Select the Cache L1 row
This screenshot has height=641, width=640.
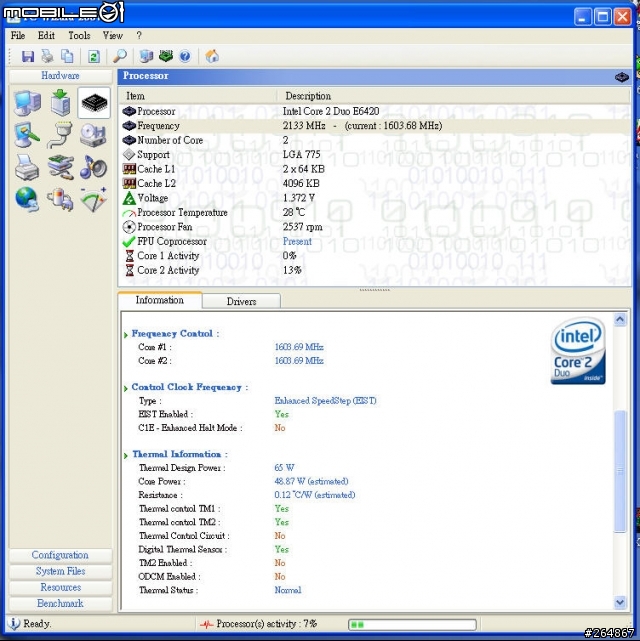coord(374,169)
